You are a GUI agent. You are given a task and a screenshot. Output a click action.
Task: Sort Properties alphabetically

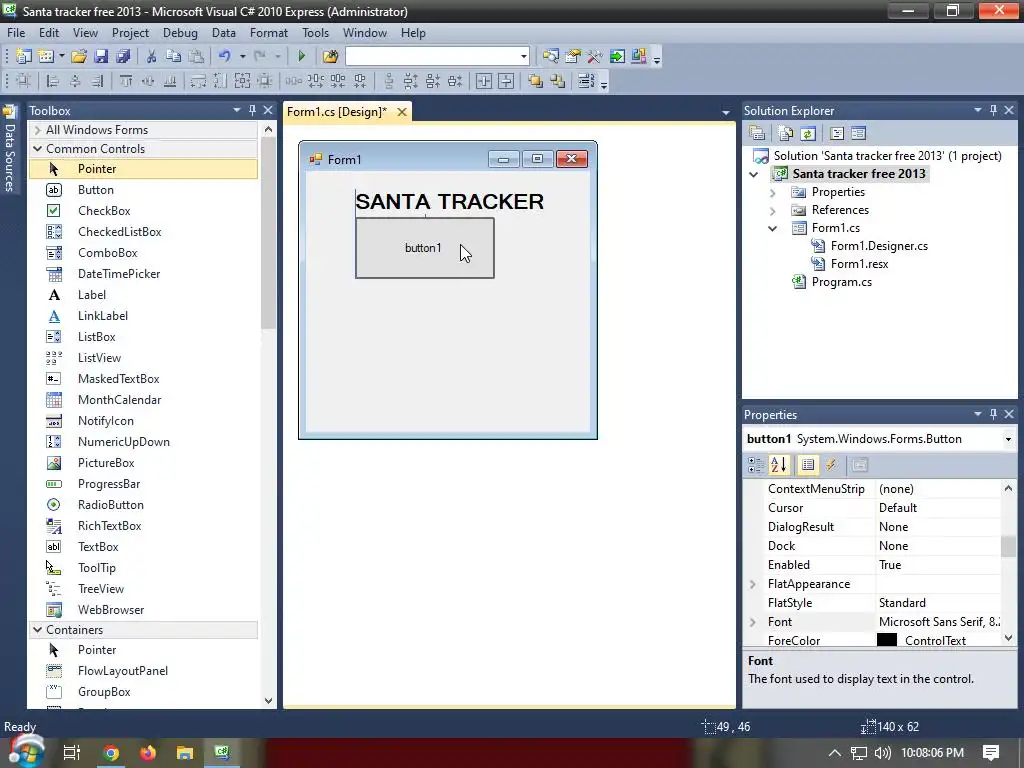coord(779,465)
